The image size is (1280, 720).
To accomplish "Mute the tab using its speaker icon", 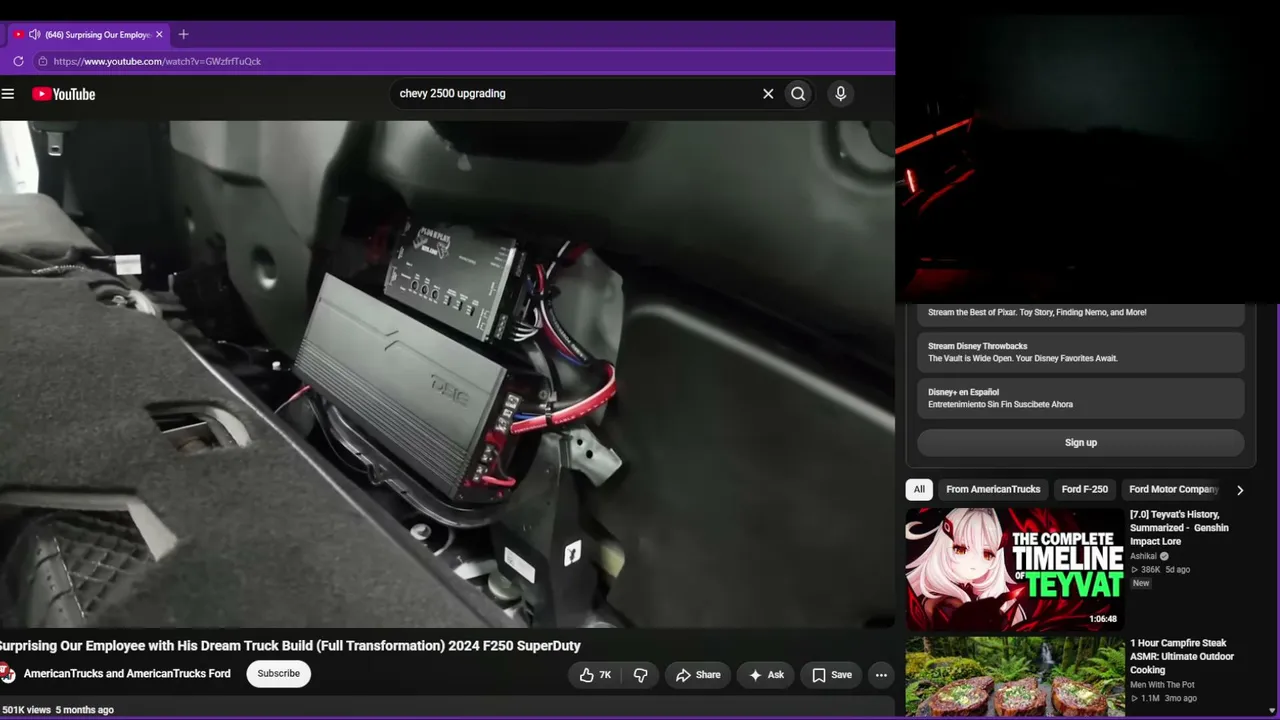I will pos(35,35).
